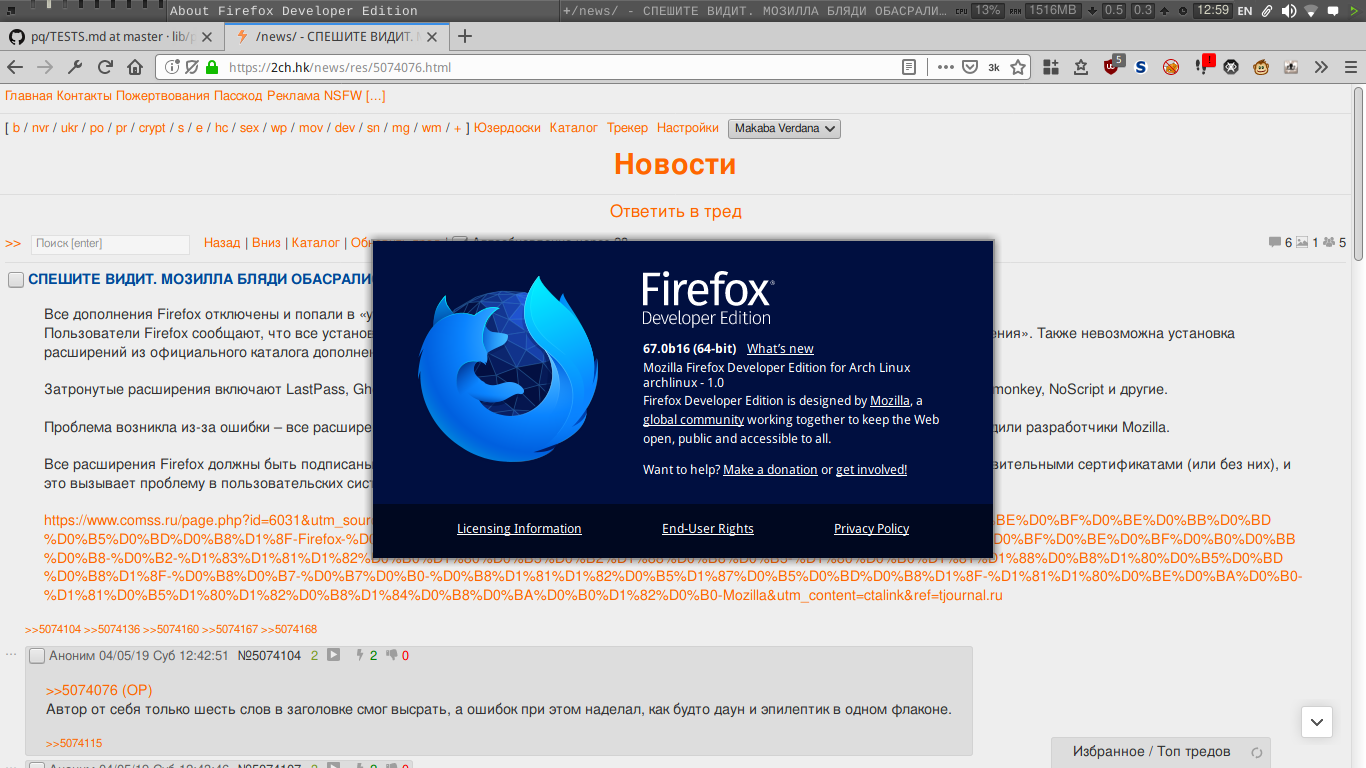The width and height of the screenshot is (1366, 768).
Task: Close the pq/TESTS.md GitHub tab
Action: pyautogui.click(x=206, y=37)
